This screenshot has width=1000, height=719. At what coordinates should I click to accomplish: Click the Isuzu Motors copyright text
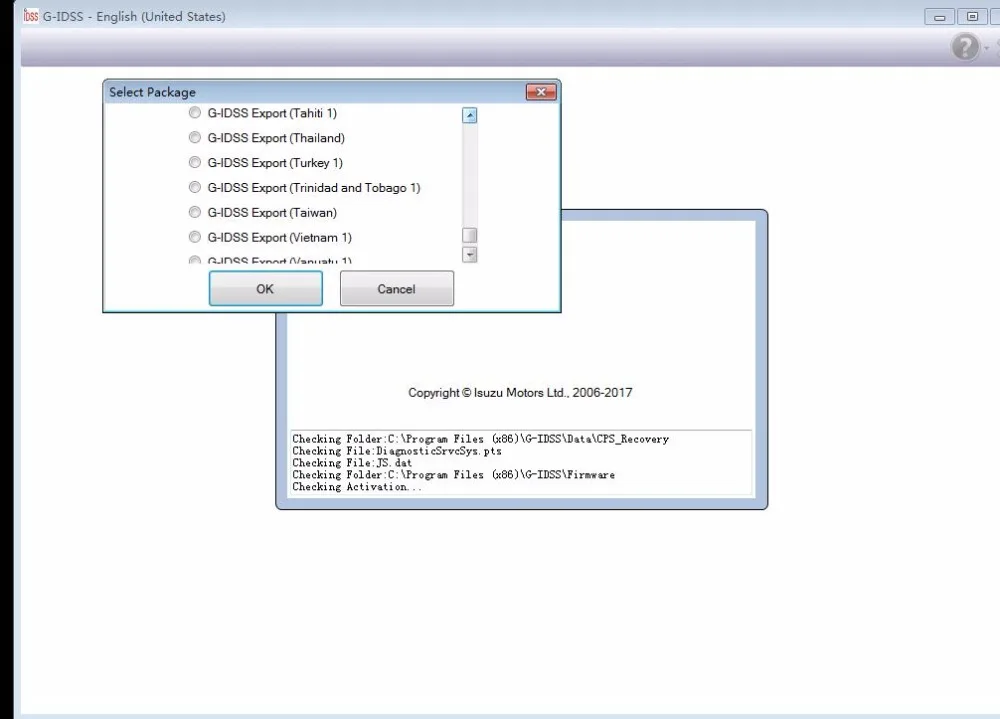click(x=520, y=393)
